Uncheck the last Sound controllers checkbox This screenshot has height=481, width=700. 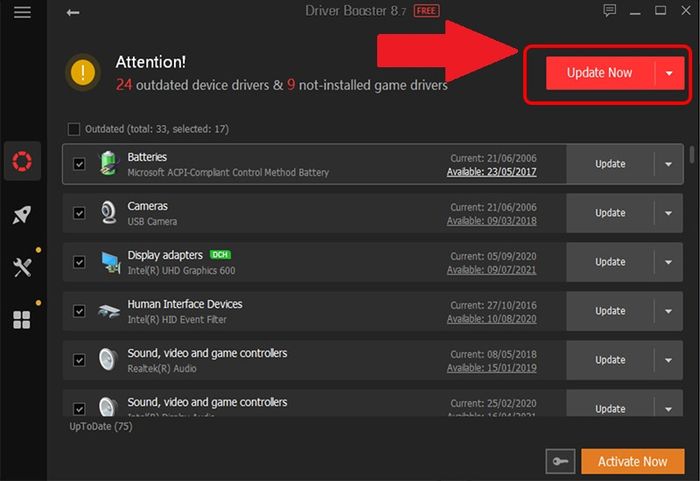(x=79, y=409)
